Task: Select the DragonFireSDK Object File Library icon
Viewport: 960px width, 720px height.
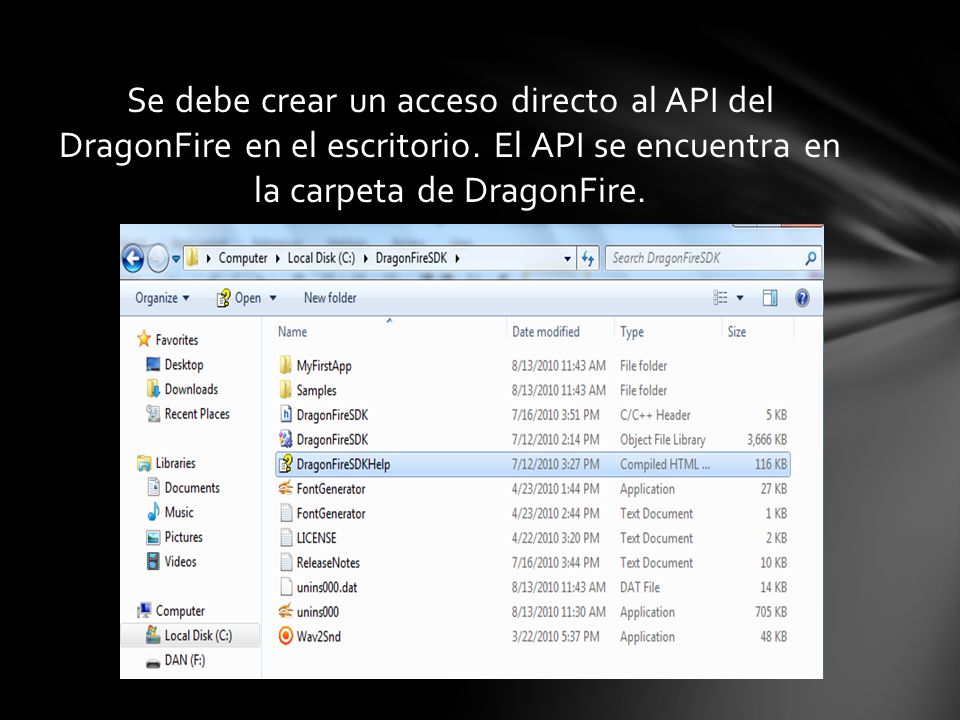Action: (285, 439)
